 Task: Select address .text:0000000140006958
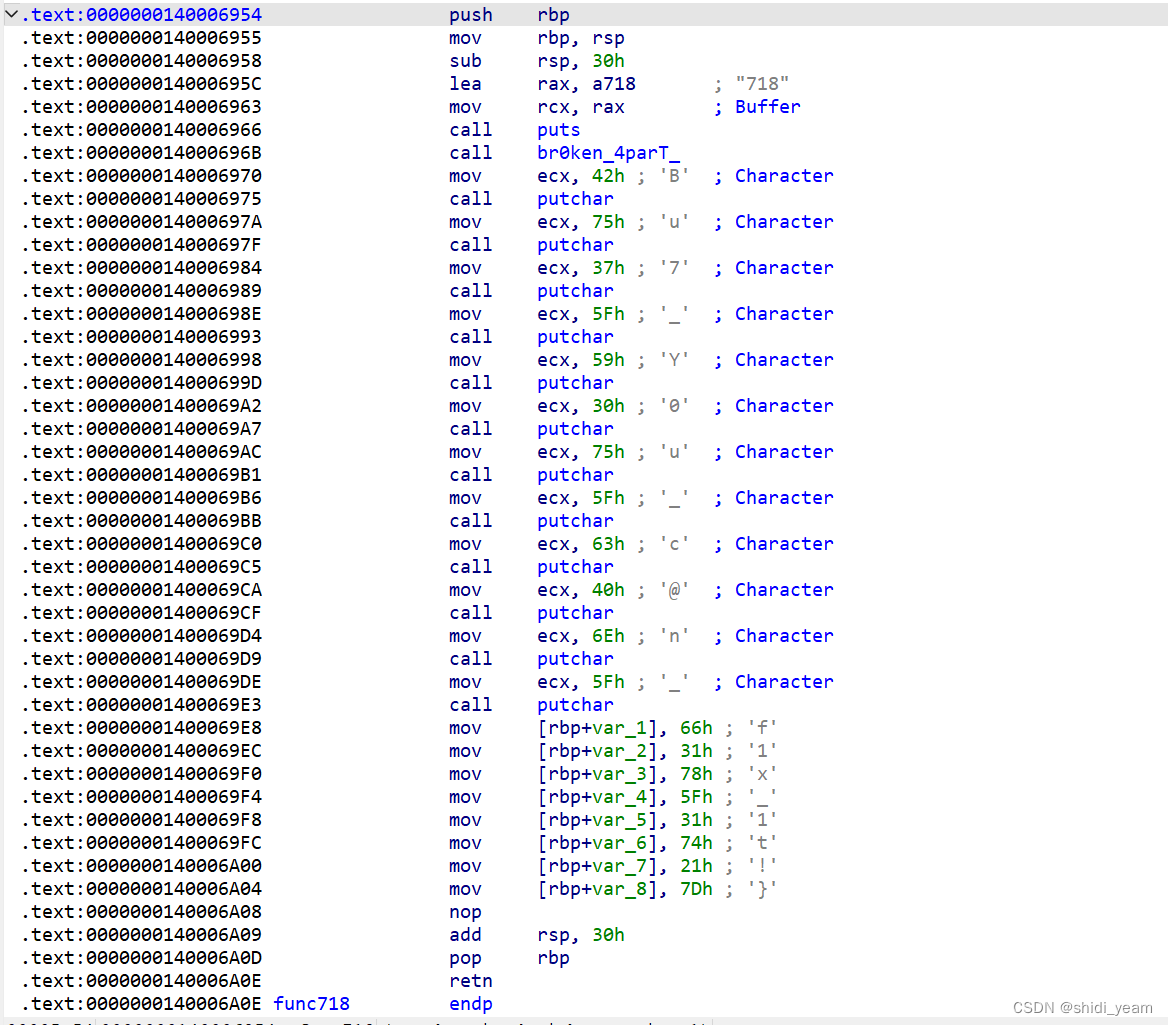(140, 60)
